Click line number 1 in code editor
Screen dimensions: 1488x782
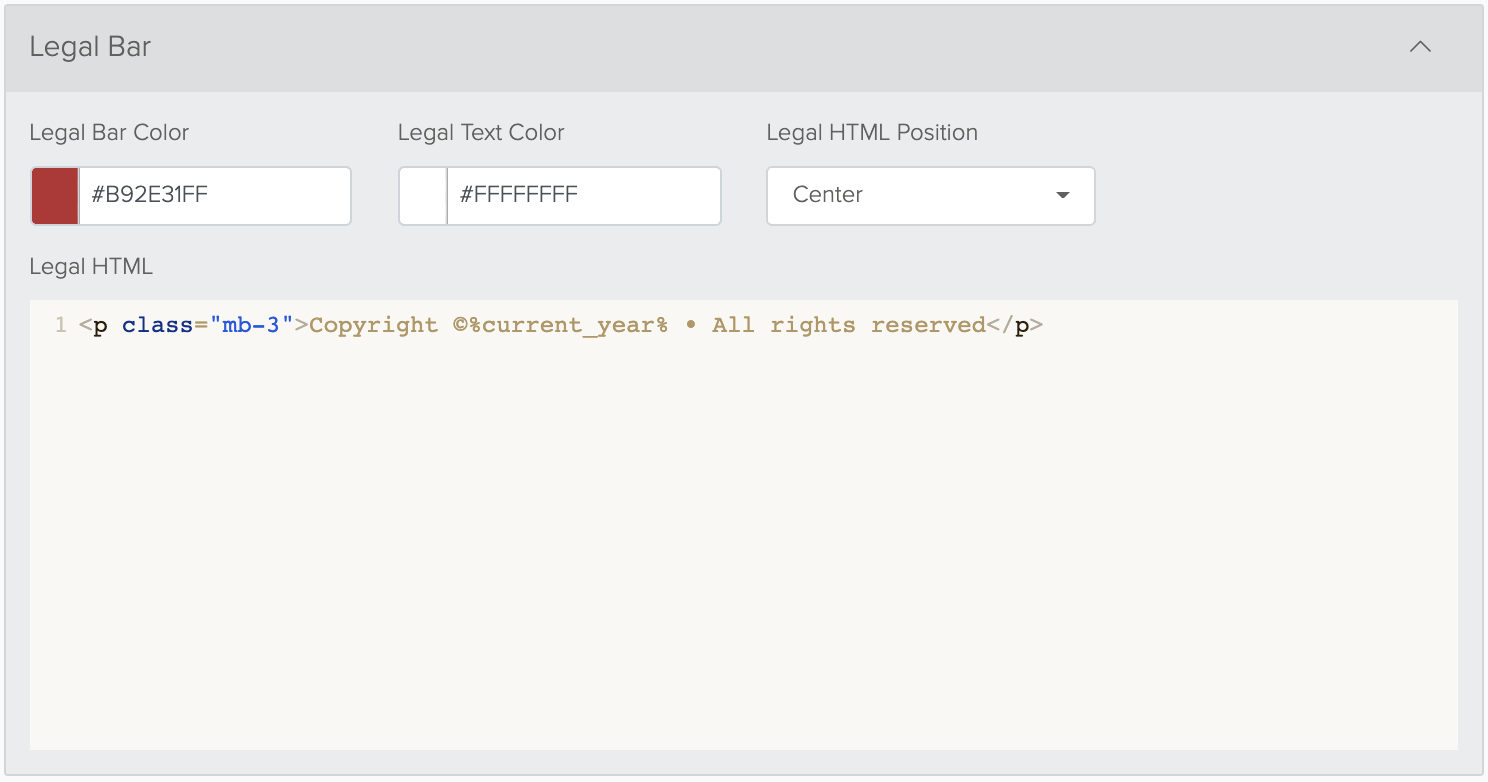pyautogui.click(x=60, y=325)
